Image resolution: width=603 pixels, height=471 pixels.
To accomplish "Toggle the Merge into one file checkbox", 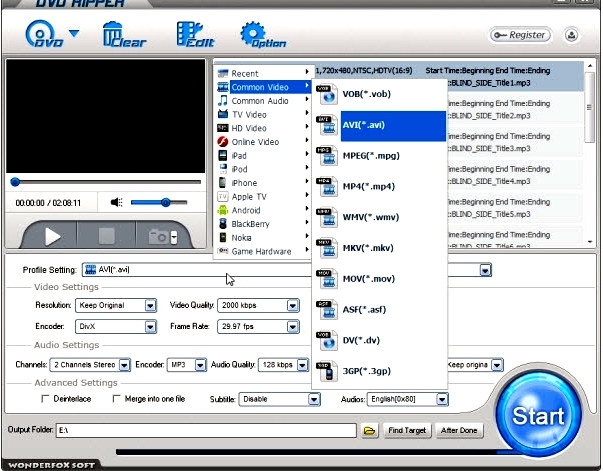I will 117,399.
